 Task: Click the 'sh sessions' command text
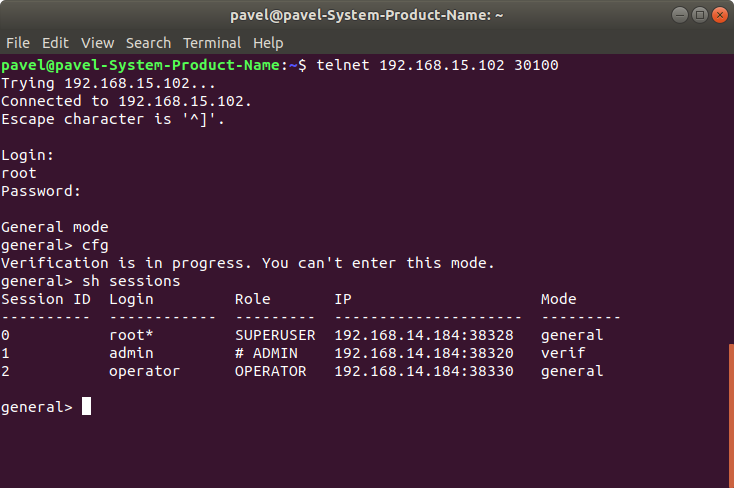[x=131, y=281]
